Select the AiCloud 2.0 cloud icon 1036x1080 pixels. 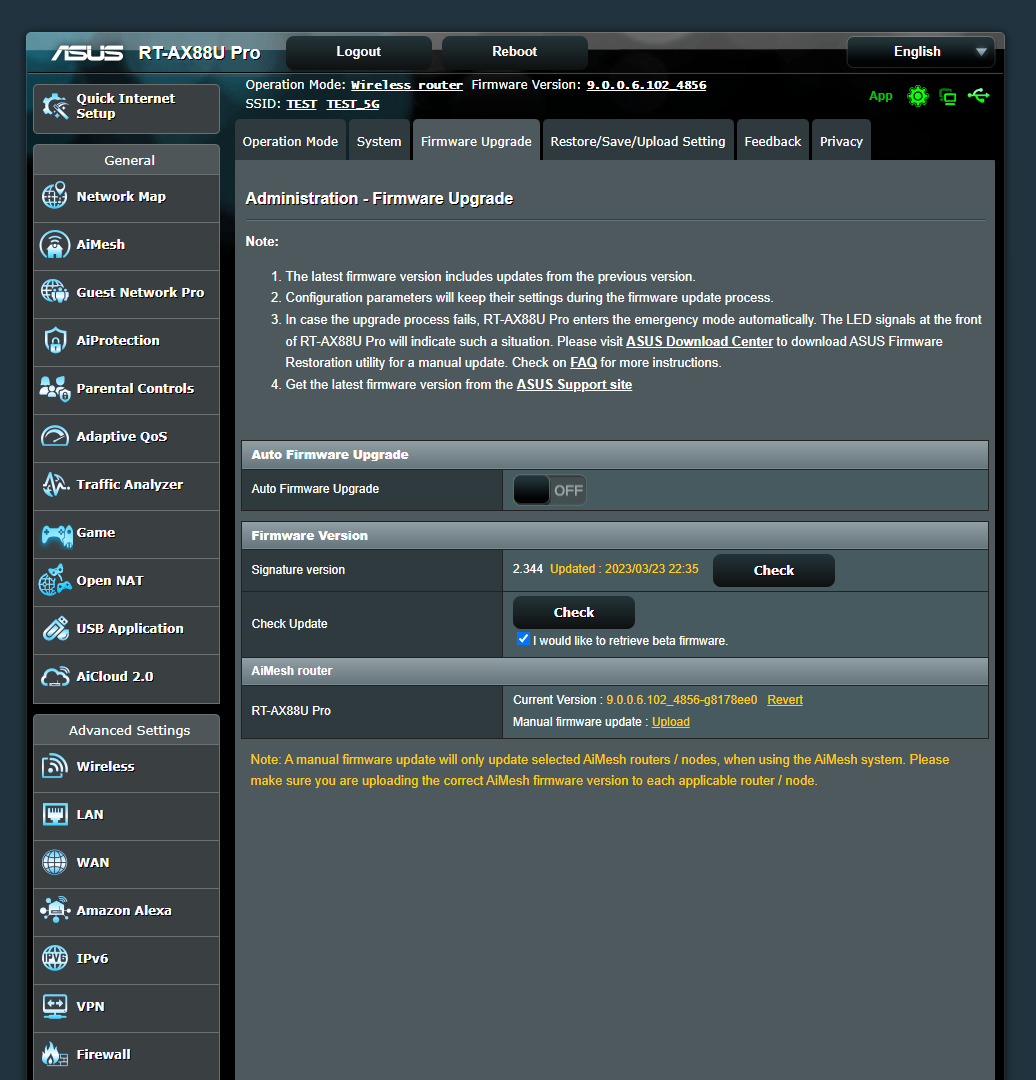click(54, 676)
